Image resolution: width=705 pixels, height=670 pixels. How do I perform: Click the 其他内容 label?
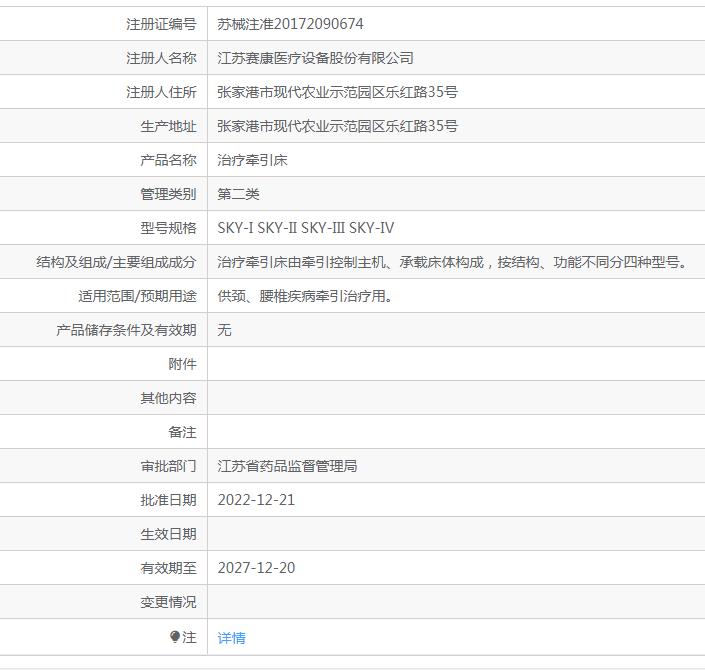(169, 398)
